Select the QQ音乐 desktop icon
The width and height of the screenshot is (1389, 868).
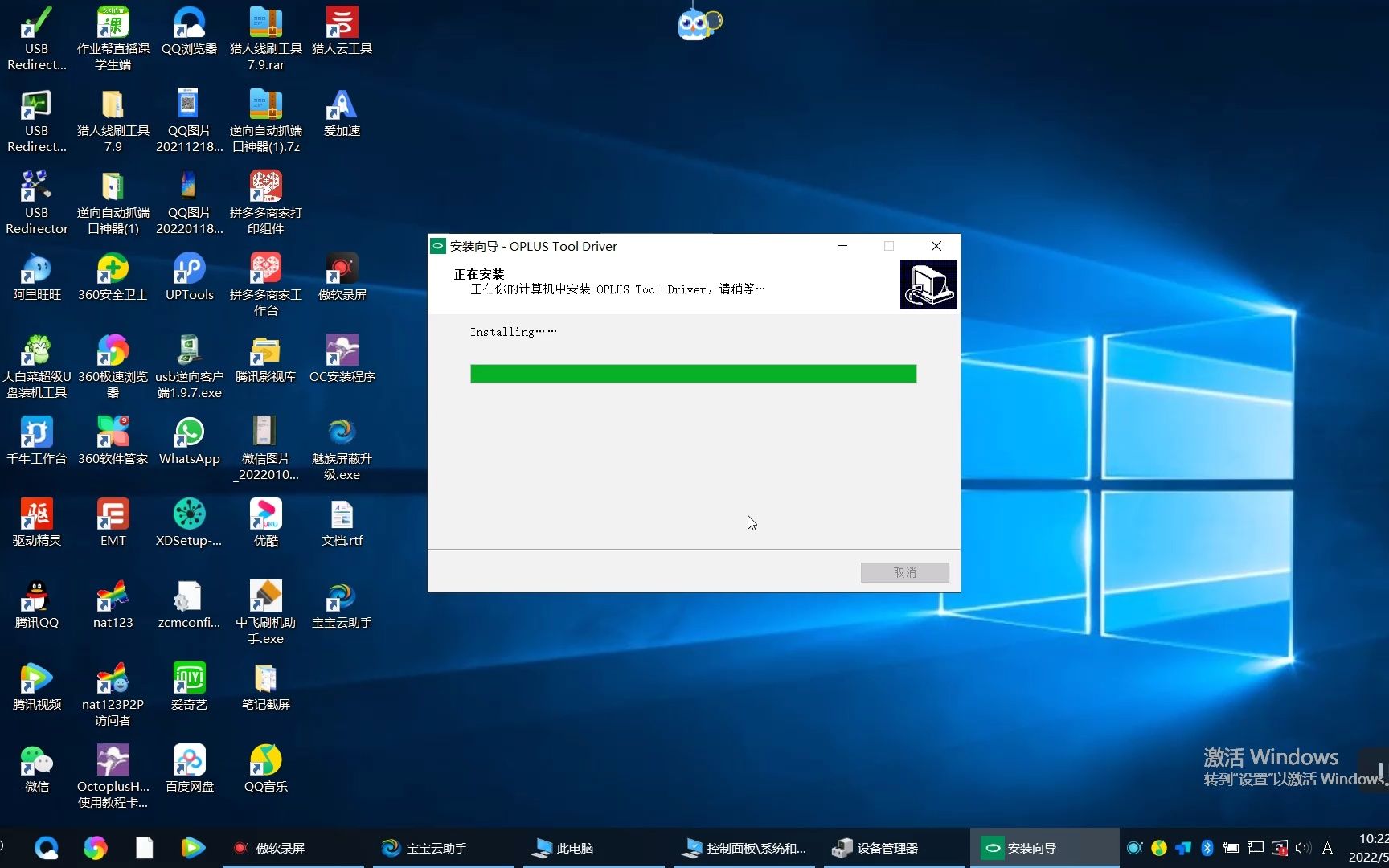tap(265, 769)
